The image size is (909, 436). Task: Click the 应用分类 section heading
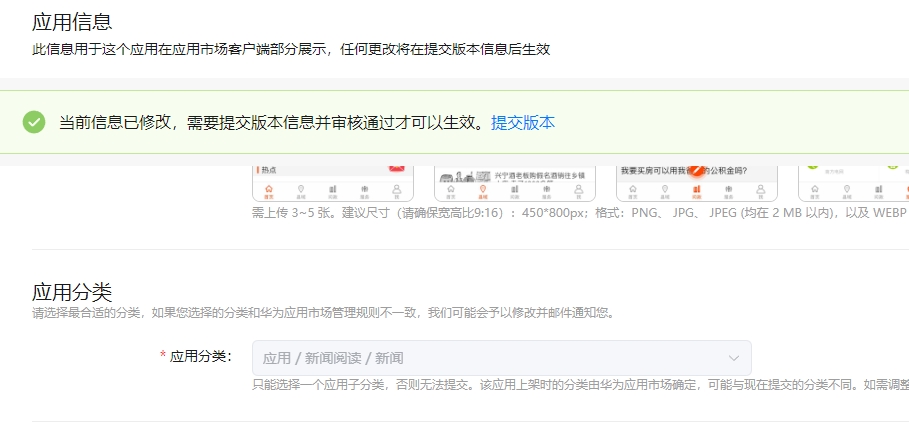pos(72,292)
